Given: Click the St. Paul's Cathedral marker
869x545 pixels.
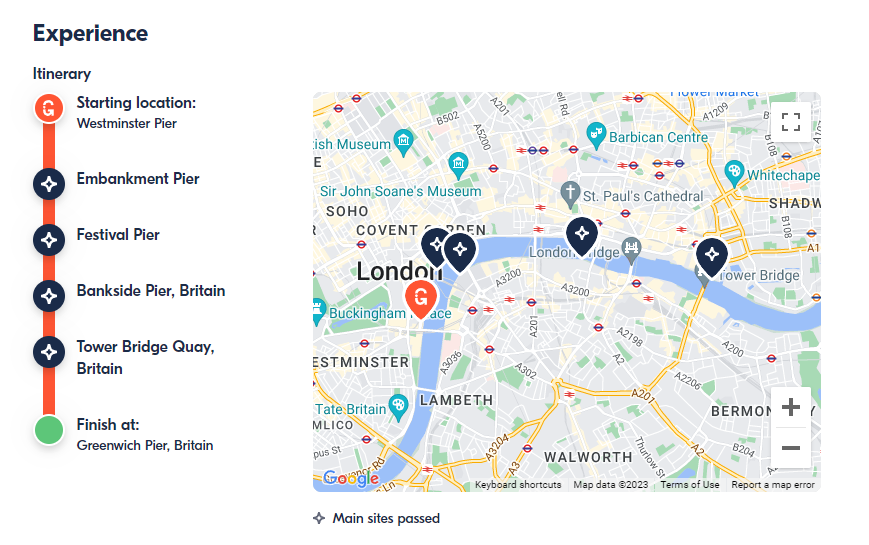Looking at the screenshot, I should (x=570, y=194).
